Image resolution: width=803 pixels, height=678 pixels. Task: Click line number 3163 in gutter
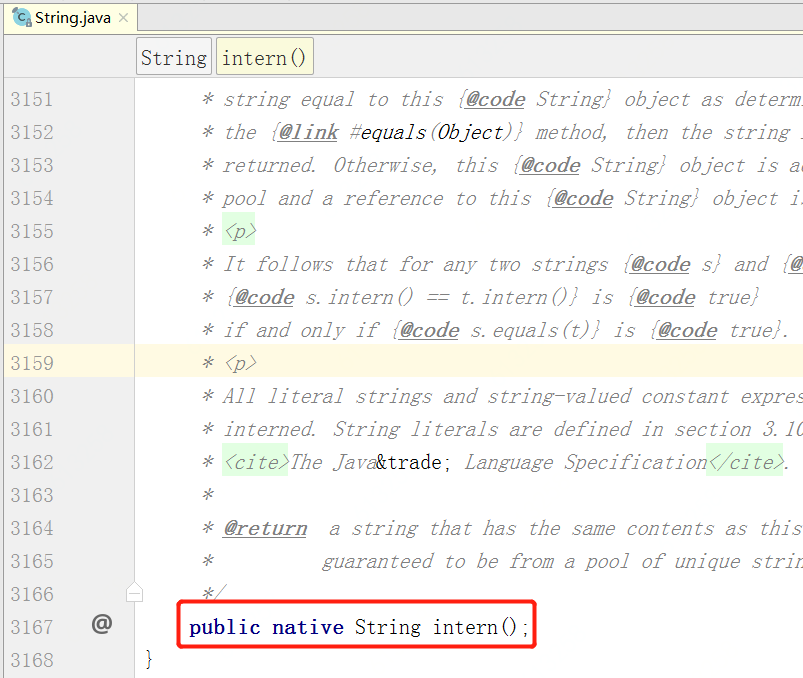click(32, 495)
